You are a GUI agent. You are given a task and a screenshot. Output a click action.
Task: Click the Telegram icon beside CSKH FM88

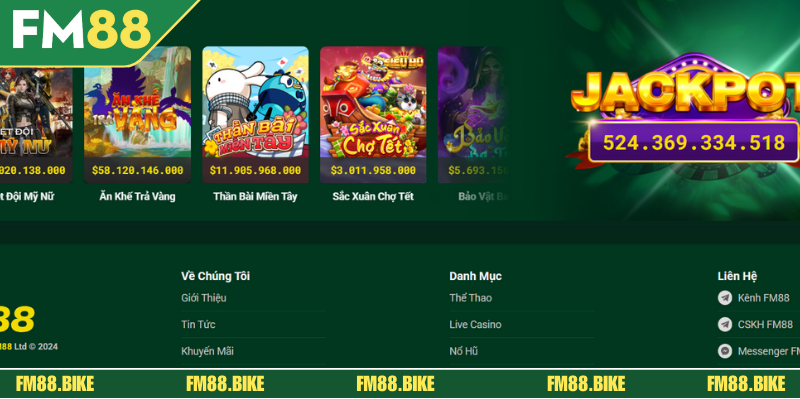coord(724,324)
